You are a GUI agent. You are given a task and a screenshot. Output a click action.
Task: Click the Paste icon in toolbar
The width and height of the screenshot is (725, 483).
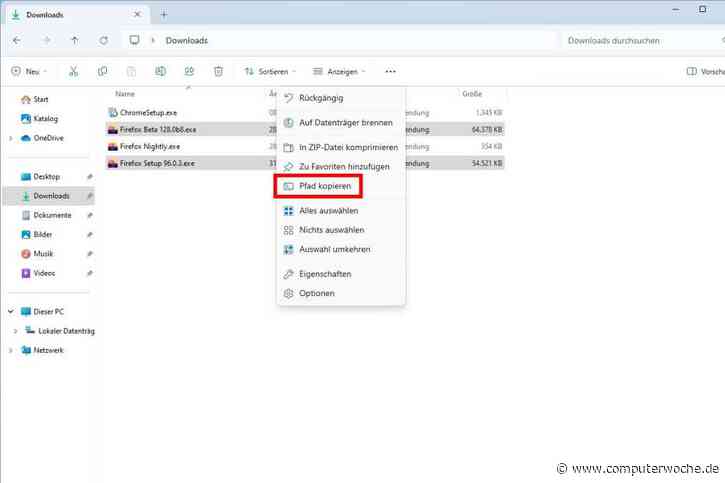pos(131,71)
